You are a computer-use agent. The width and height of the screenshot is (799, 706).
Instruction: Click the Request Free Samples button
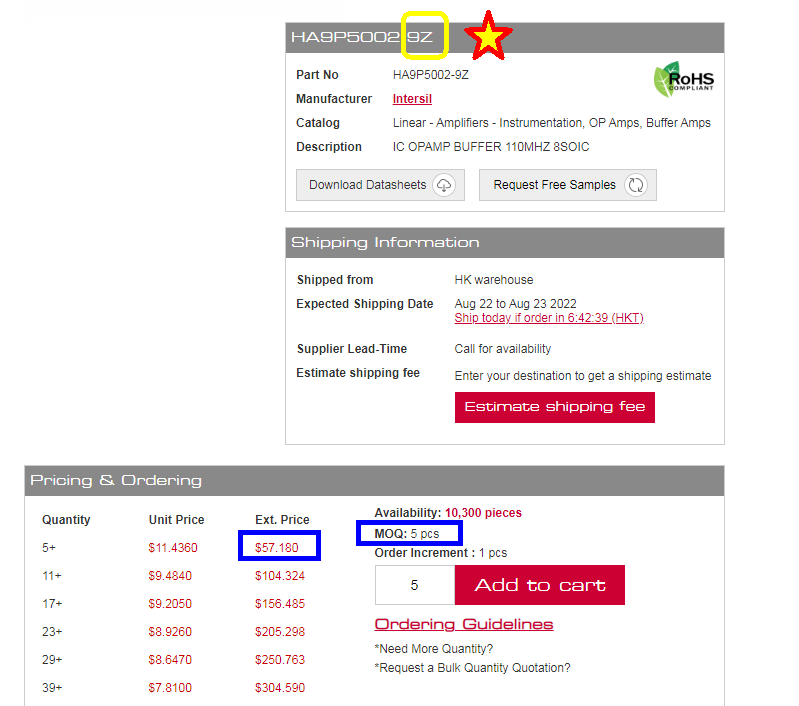click(x=568, y=185)
